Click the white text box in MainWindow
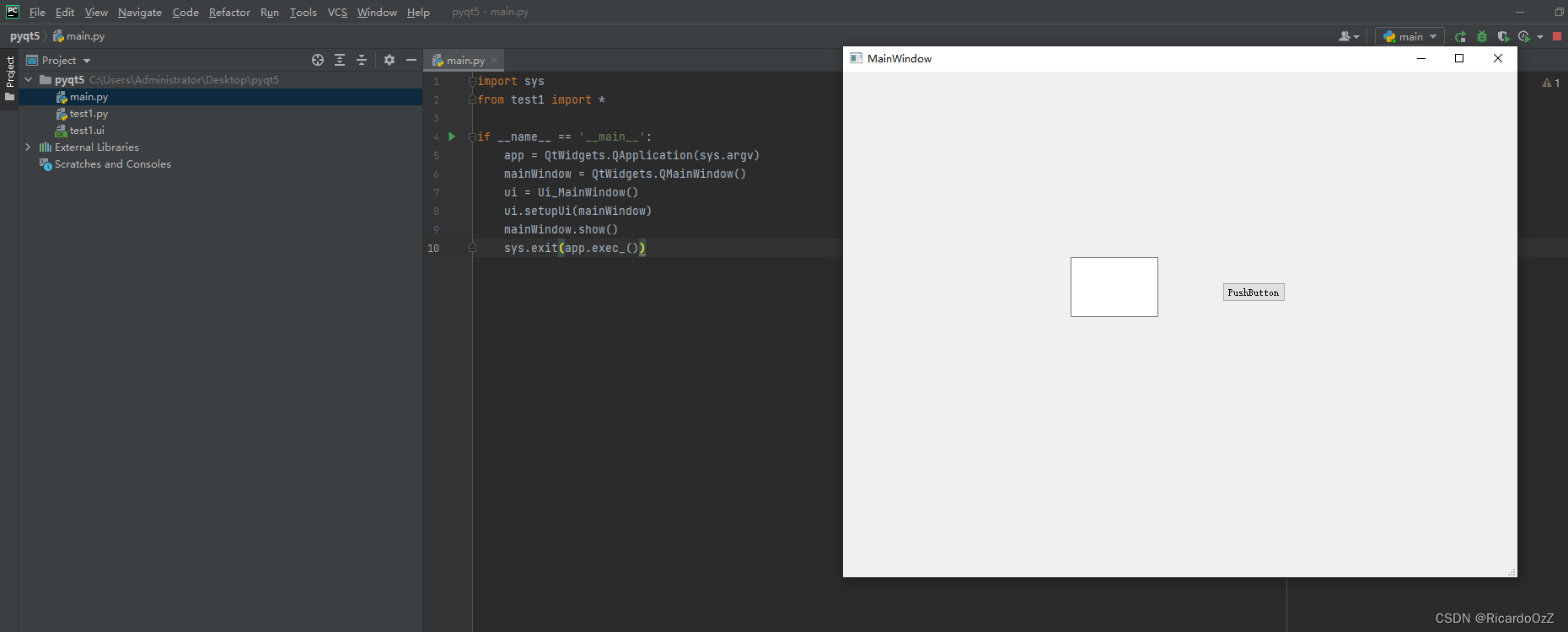Viewport: 1568px width, 632px height. (1114, 287)
